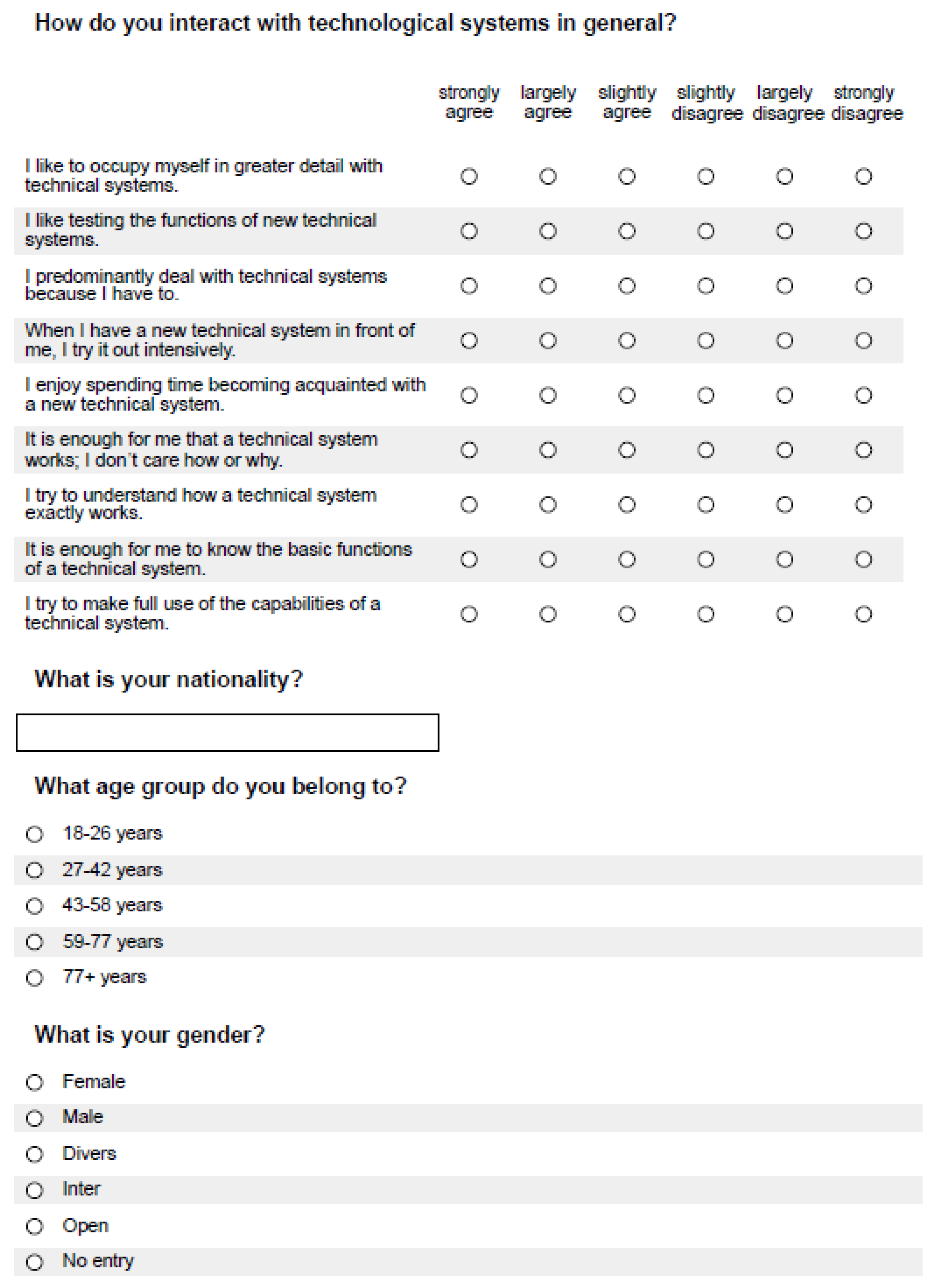Click the nationality text input field
This screenshot has width=939, height=1288.
228,733
